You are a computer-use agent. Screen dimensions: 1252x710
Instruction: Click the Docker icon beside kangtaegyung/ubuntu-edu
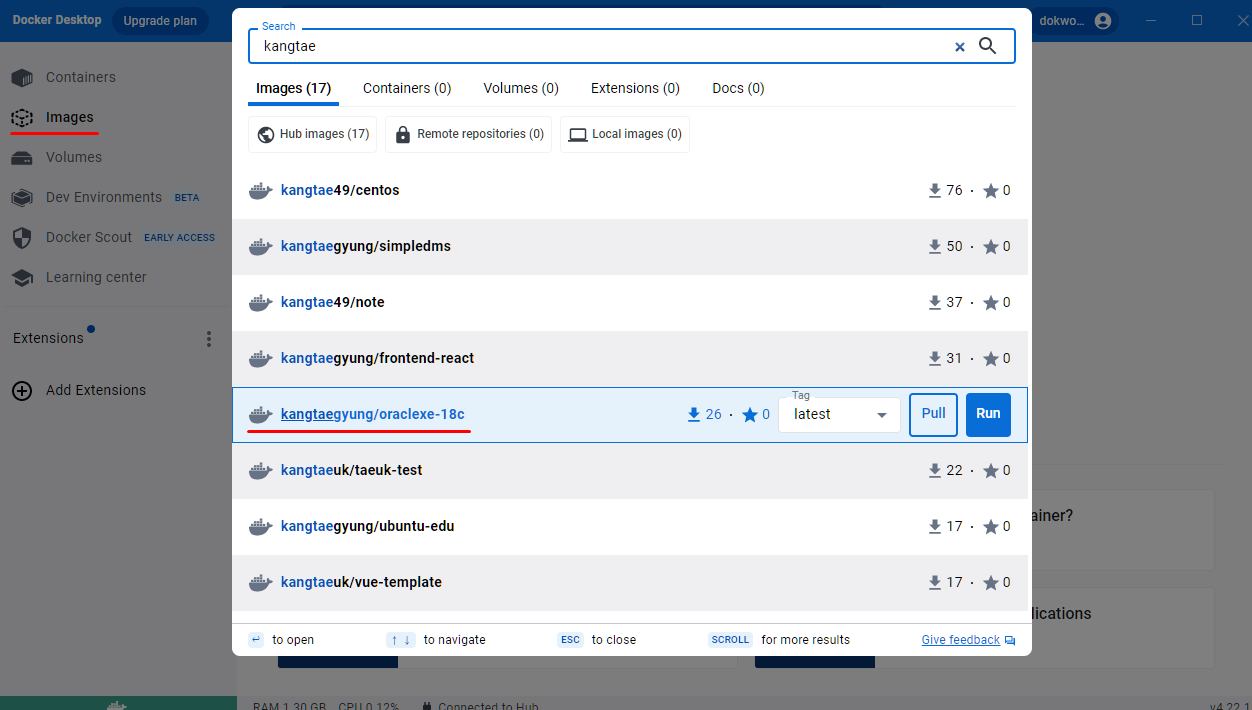(260, 527)
